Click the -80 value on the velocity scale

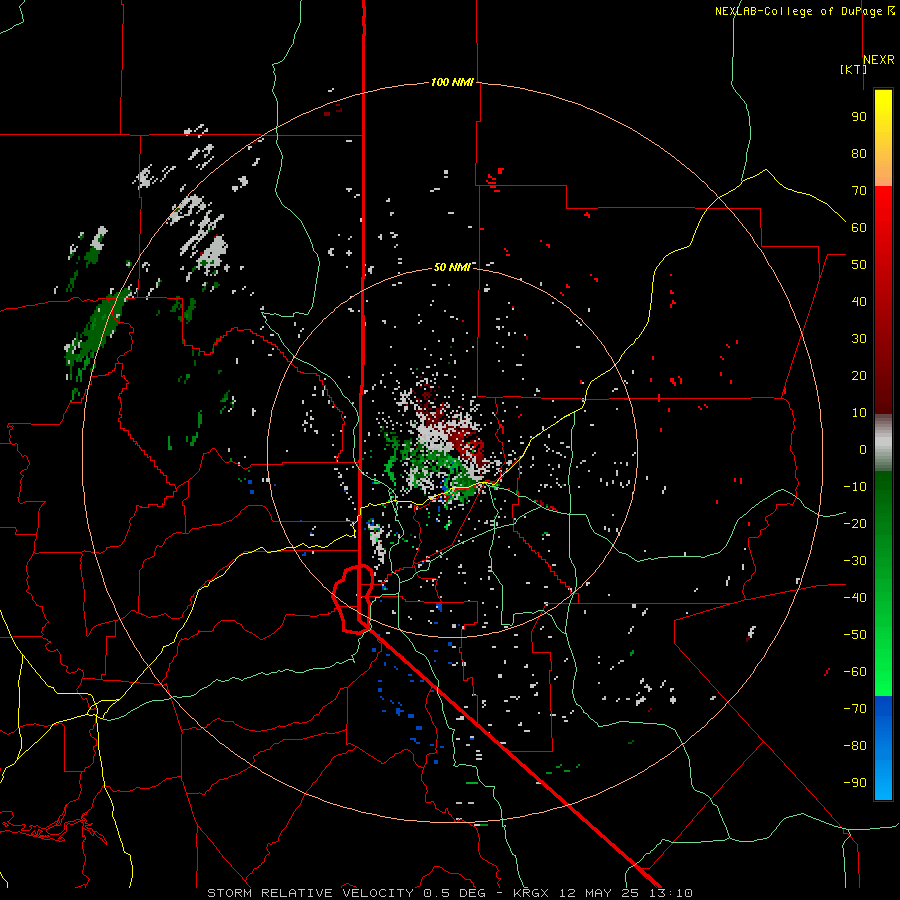[855, 746]
